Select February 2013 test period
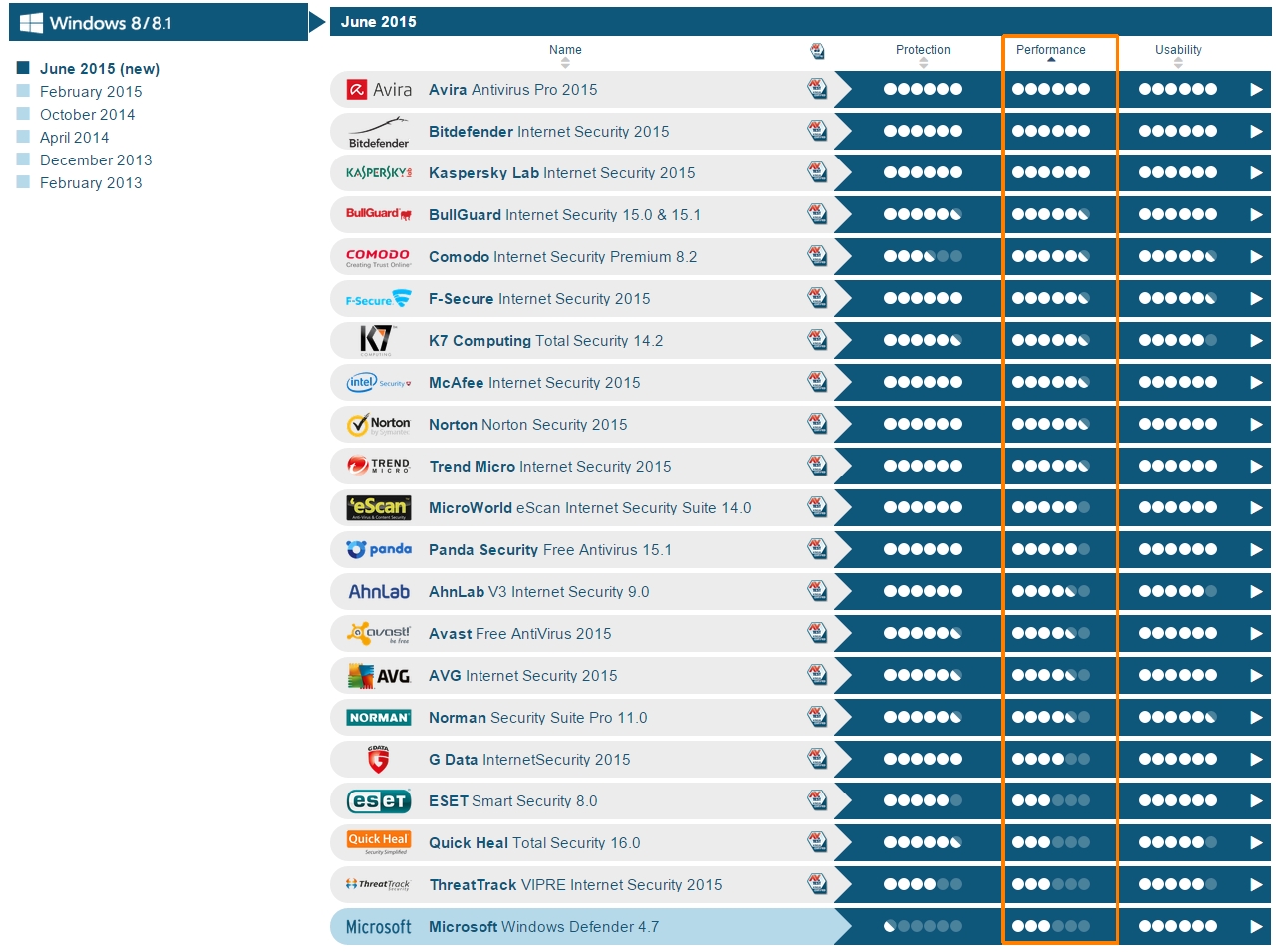 pos(91,183)
